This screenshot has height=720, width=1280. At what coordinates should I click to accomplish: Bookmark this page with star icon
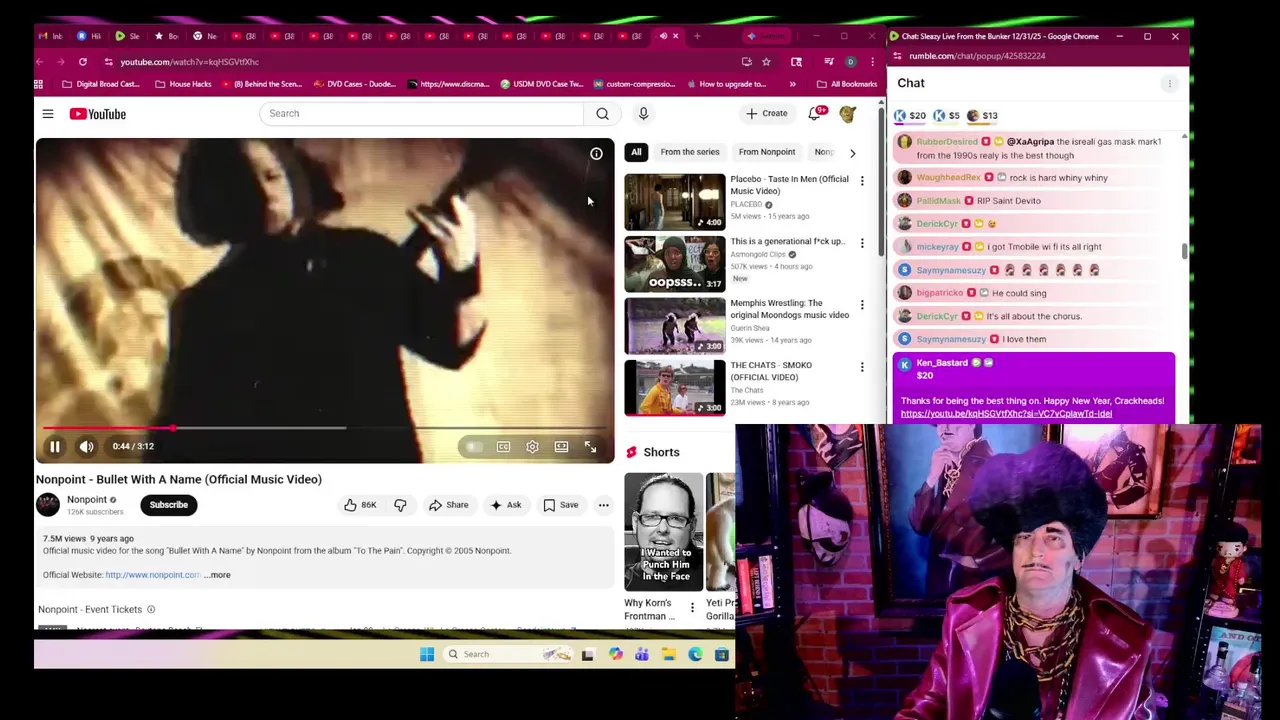(x=766, y=62)
